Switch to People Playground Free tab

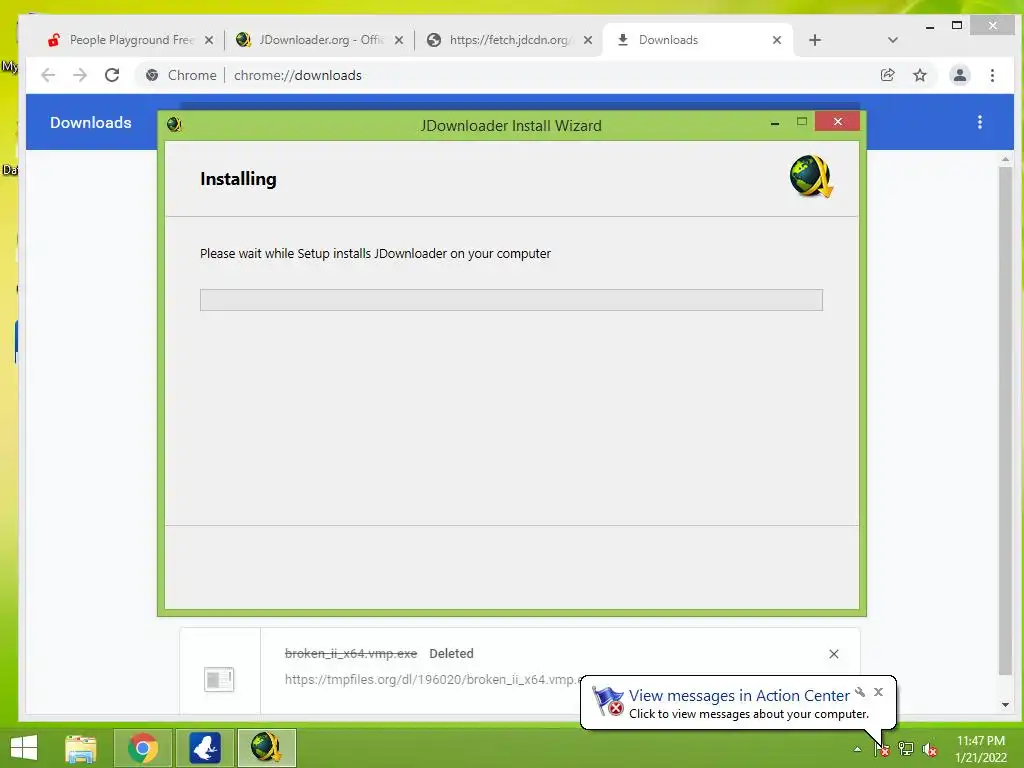point(124,40)
